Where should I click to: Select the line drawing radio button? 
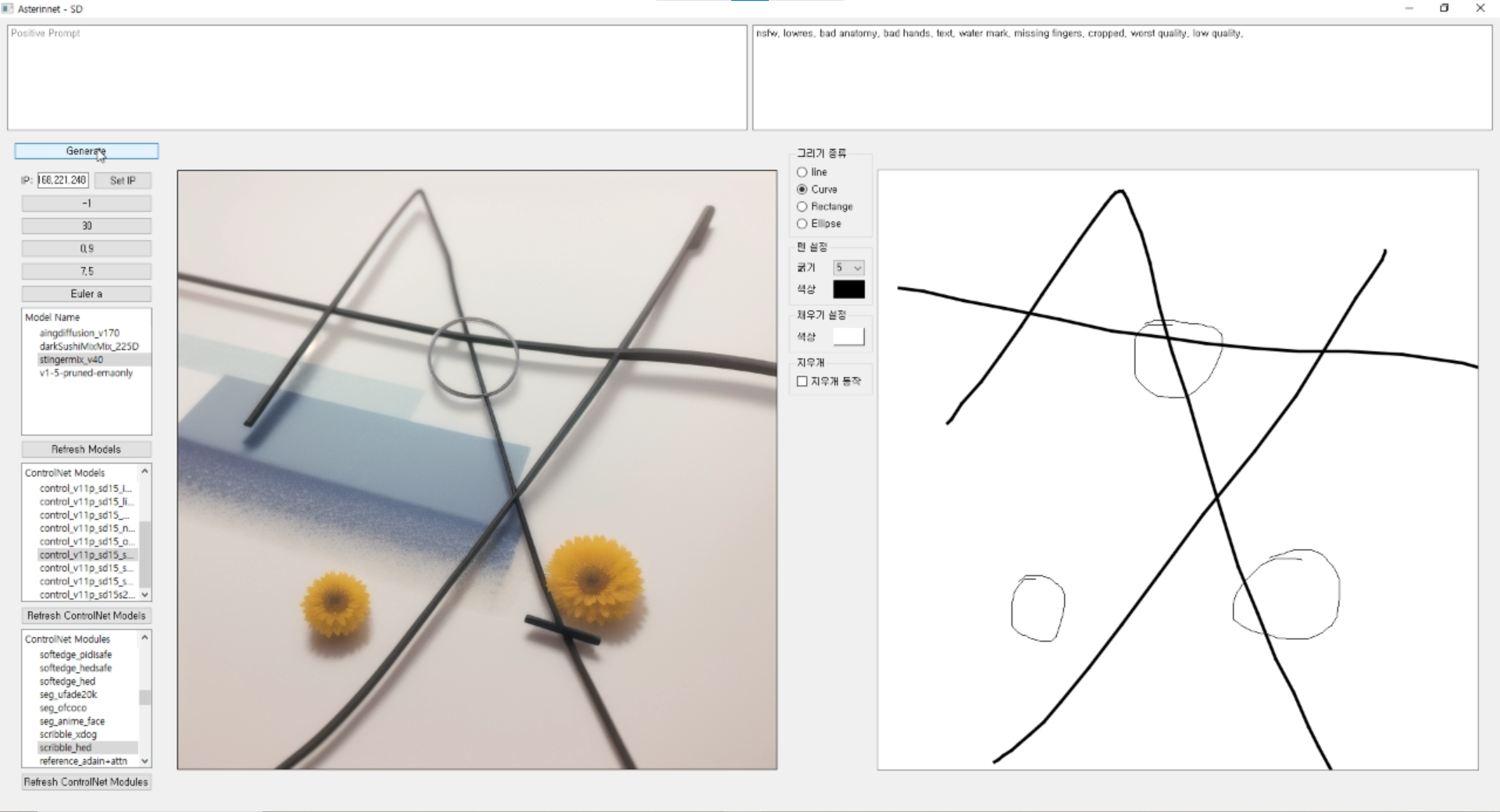pyautogui.click(x=802, y=172)
